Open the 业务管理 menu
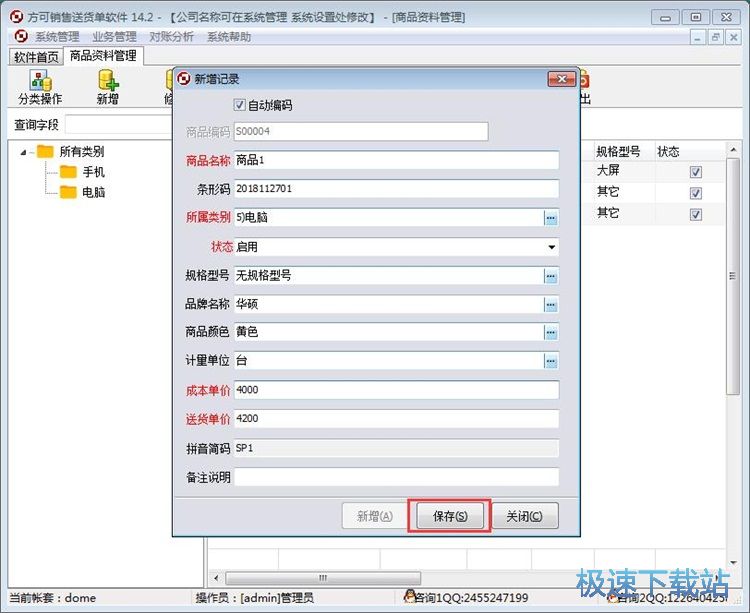The image size is (750, 613). 114,37
